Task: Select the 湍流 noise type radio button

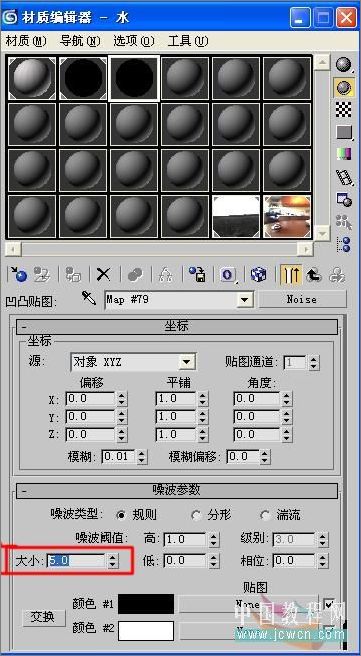Action: (265, 515)
